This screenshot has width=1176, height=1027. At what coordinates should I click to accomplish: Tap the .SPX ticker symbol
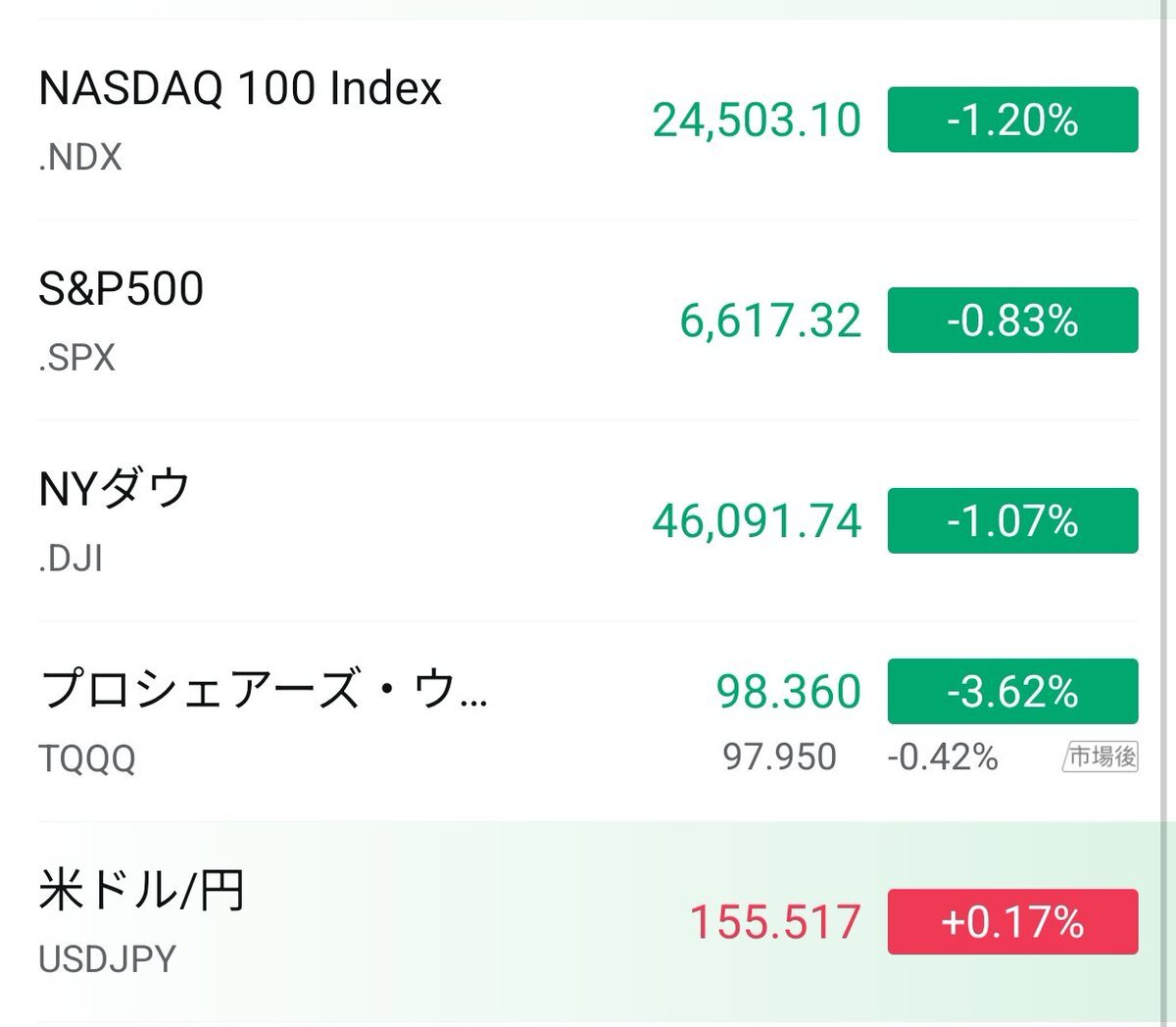pyautogui.click(x=76, y=358)
